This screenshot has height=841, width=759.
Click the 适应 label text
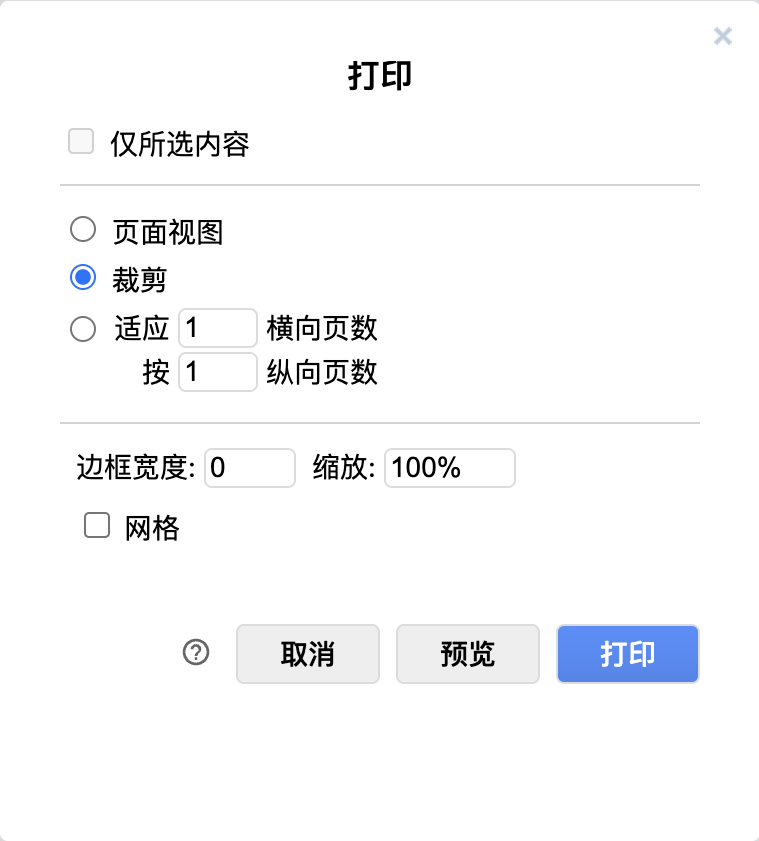click(141, 328)
